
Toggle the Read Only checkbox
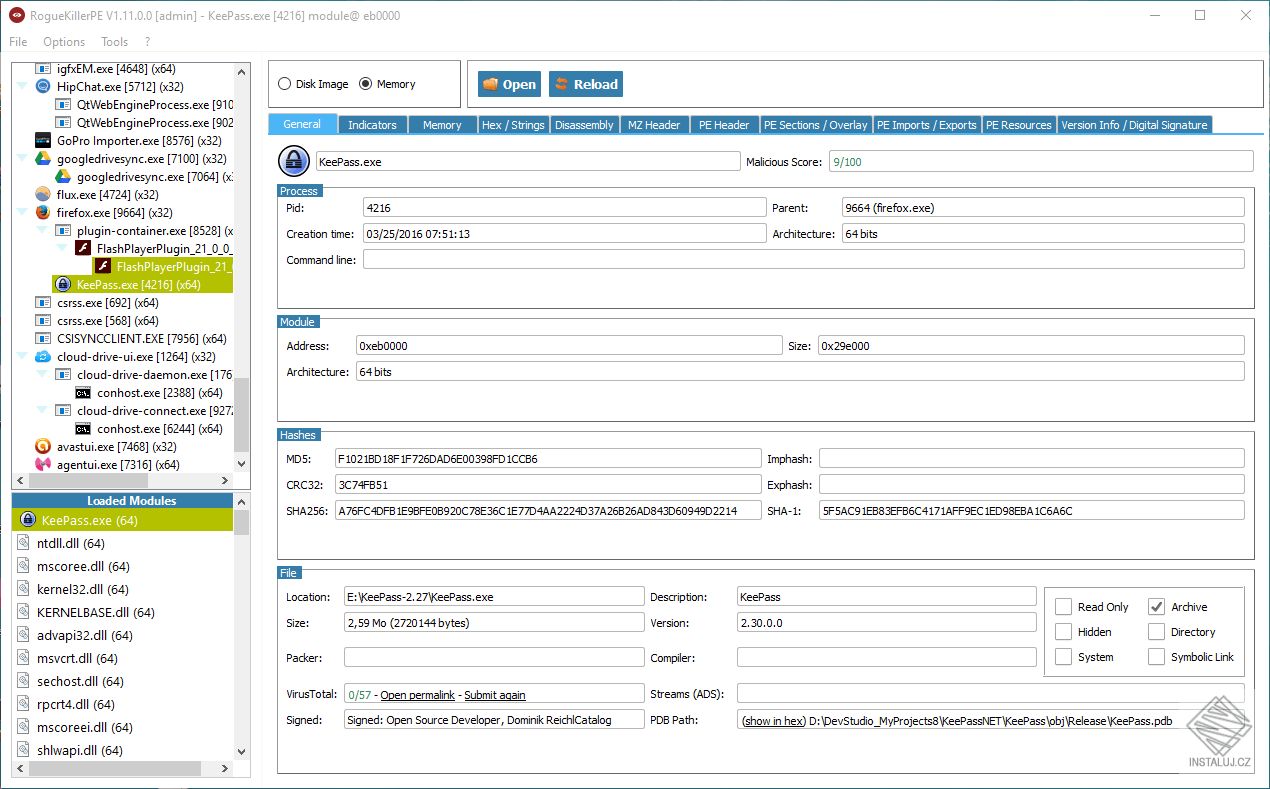[x=1063, y=607]
